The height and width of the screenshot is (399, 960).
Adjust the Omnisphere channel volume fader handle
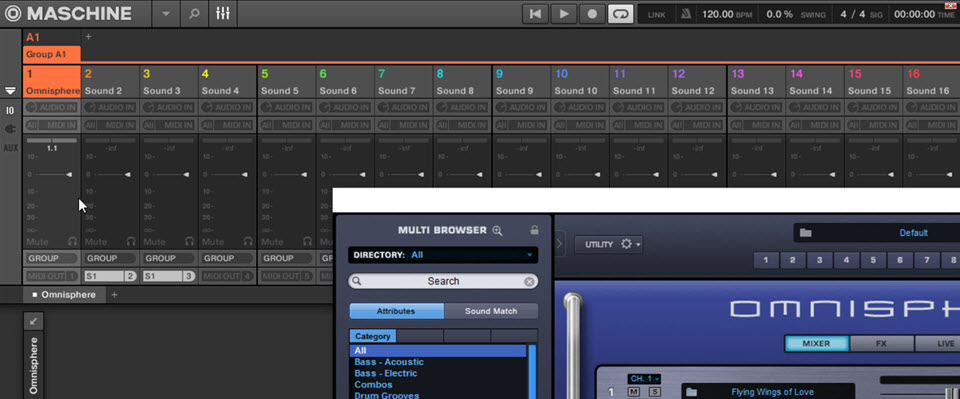coord(69,175)
